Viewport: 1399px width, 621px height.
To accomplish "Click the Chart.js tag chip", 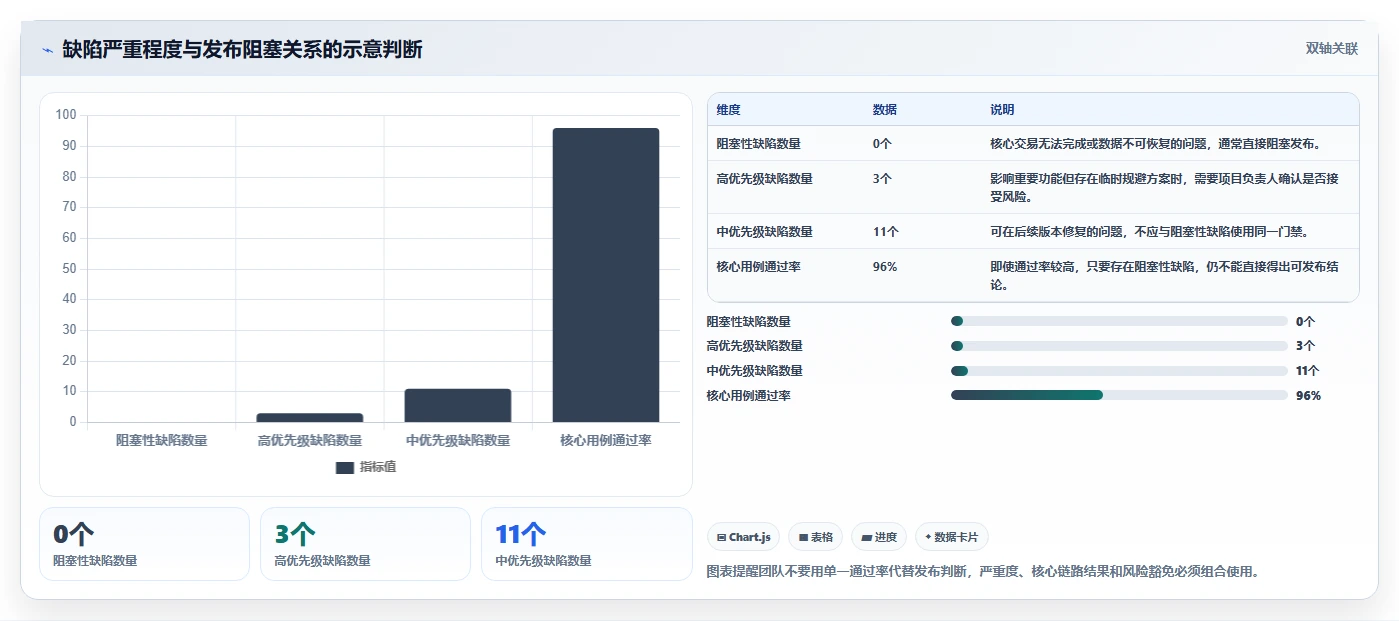I will (743, 537).
